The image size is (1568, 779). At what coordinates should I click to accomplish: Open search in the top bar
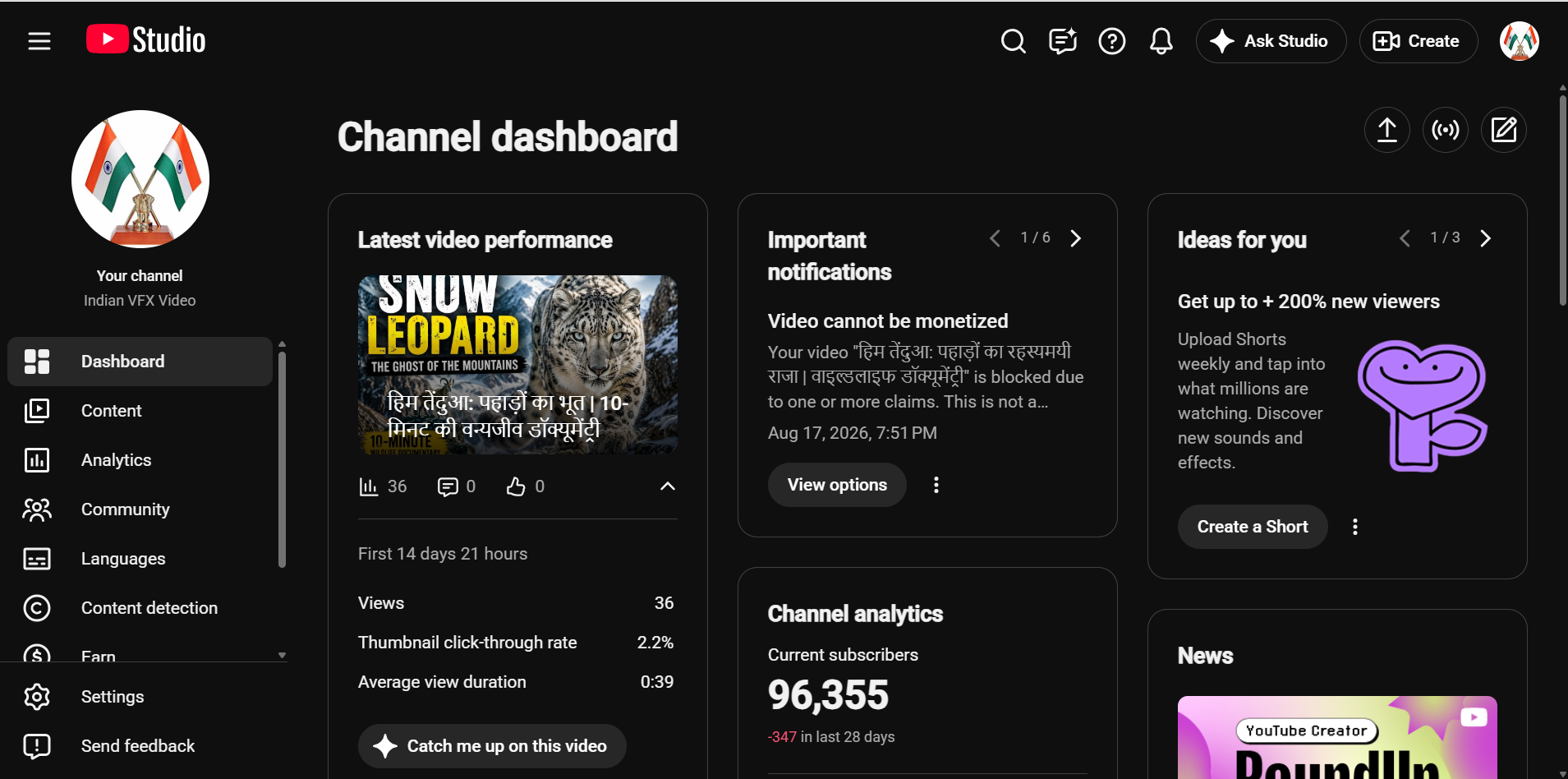pyautogui.click(x=1014, y=41)
